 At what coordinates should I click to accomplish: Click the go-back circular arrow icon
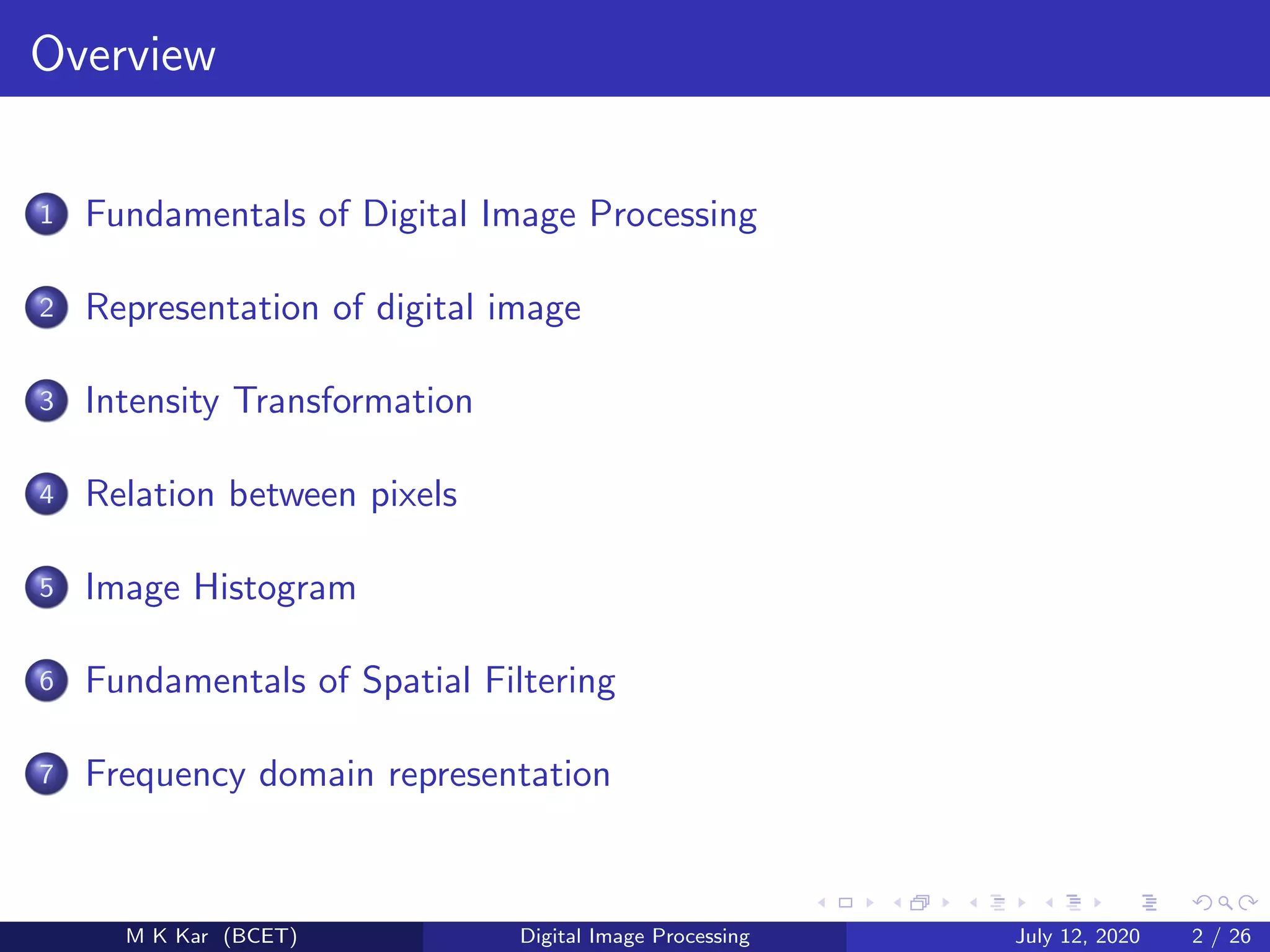point(1202,903)
